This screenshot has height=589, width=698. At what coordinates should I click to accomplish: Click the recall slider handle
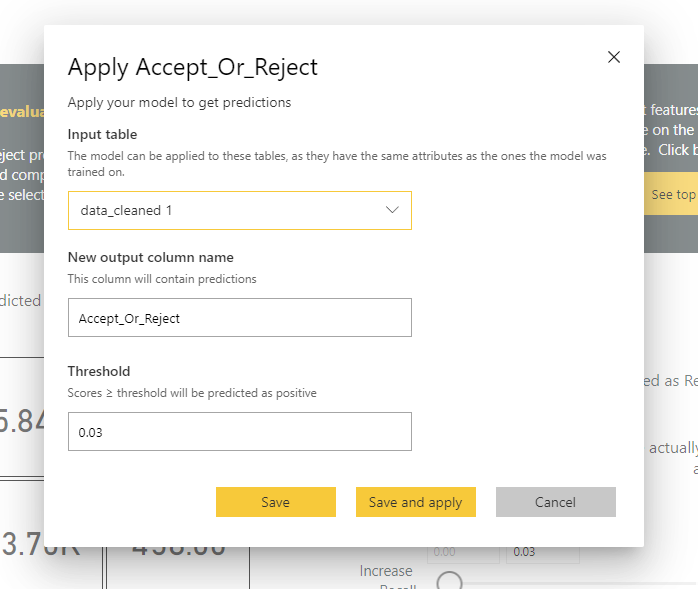pyautogui.click(x=450, y=582)
